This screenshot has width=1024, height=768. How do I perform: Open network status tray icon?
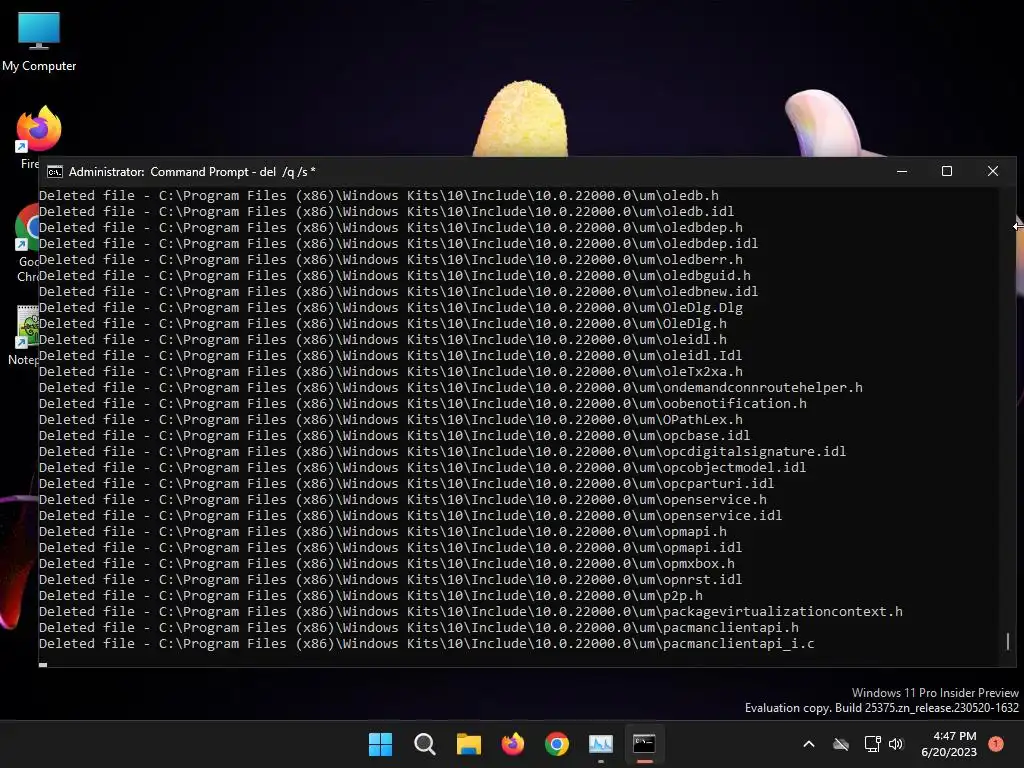point(872,744)
